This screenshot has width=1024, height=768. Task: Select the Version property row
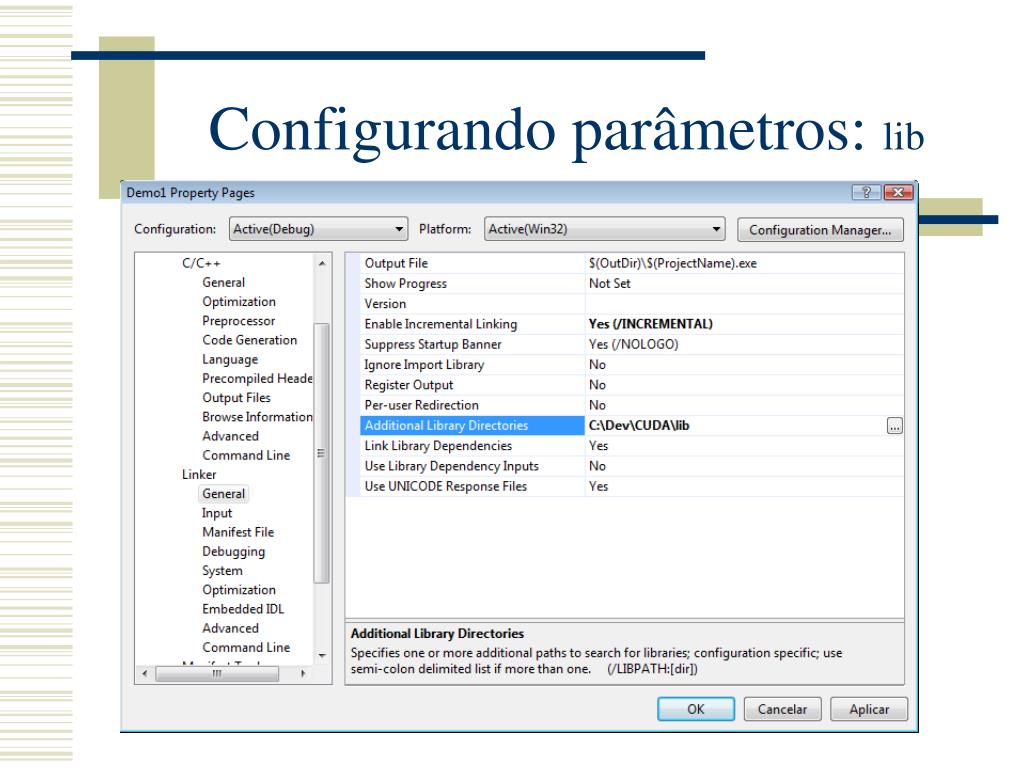[x=632, y=304]
